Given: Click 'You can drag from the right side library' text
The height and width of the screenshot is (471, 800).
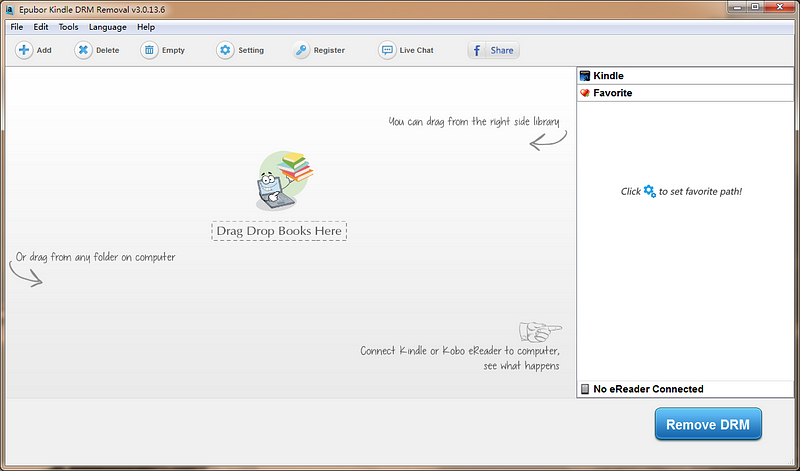Looking at the screenshot, I should click(x=473, y=121).
